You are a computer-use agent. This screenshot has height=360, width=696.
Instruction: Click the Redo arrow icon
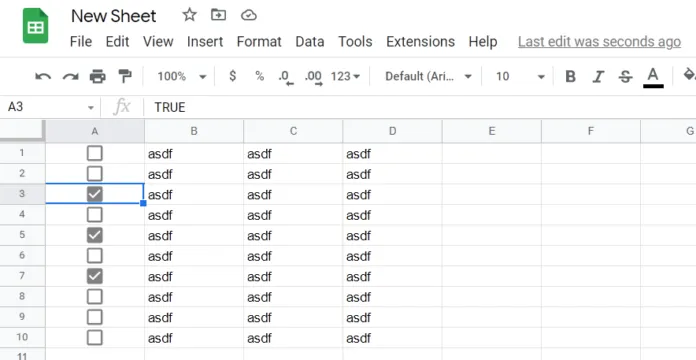tap(71, 77)
